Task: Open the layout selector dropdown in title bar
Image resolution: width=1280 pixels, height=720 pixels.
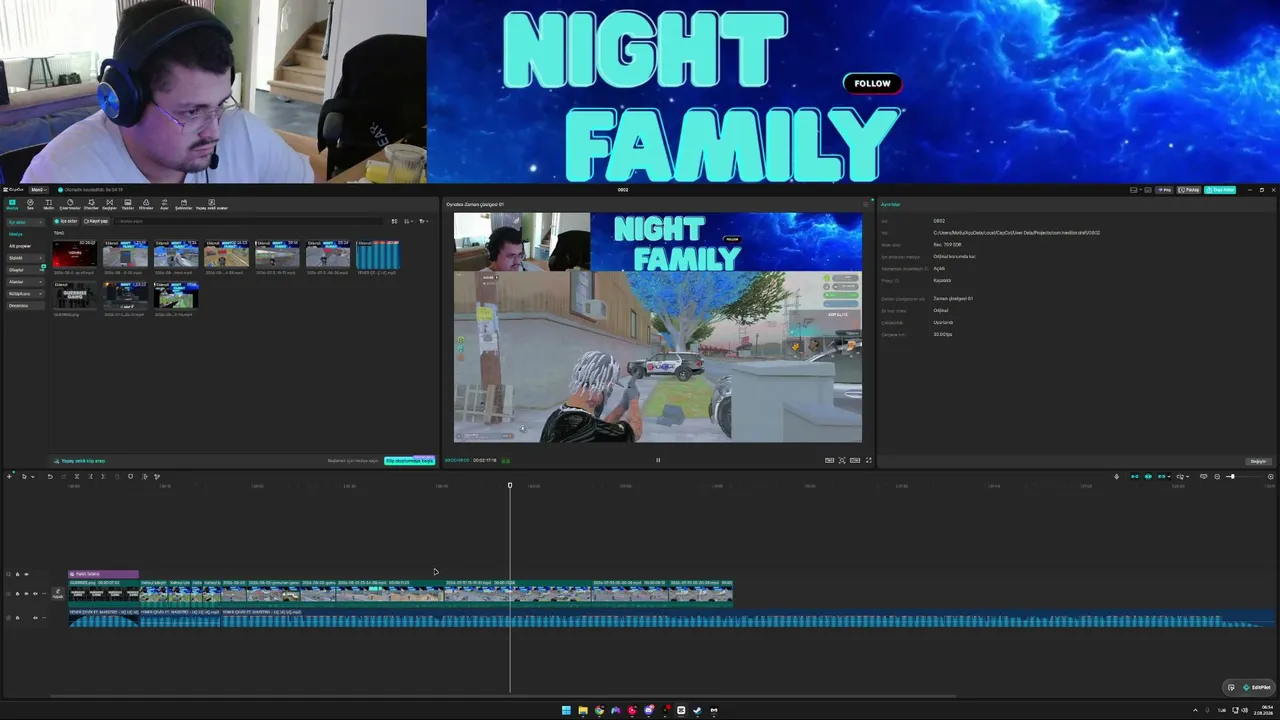Action: [1136, 189]
